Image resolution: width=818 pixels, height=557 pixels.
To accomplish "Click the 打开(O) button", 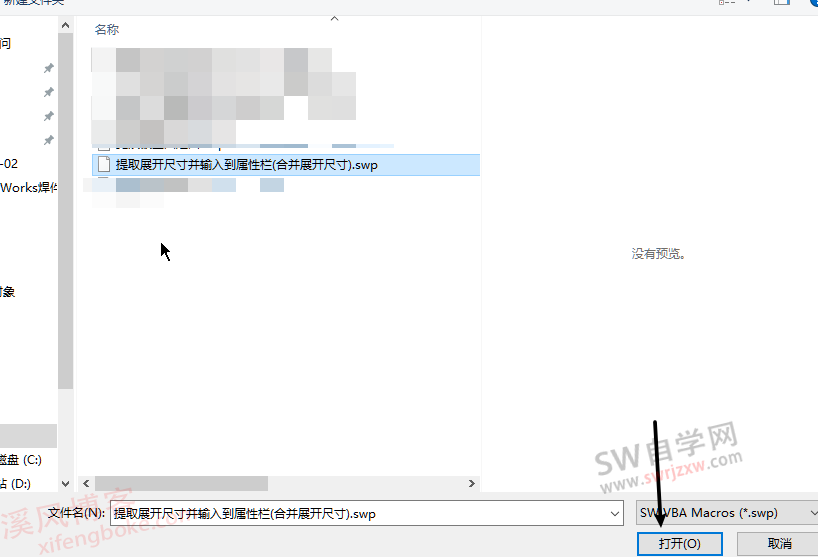I will pyautogui.click(x=679, y=544).
